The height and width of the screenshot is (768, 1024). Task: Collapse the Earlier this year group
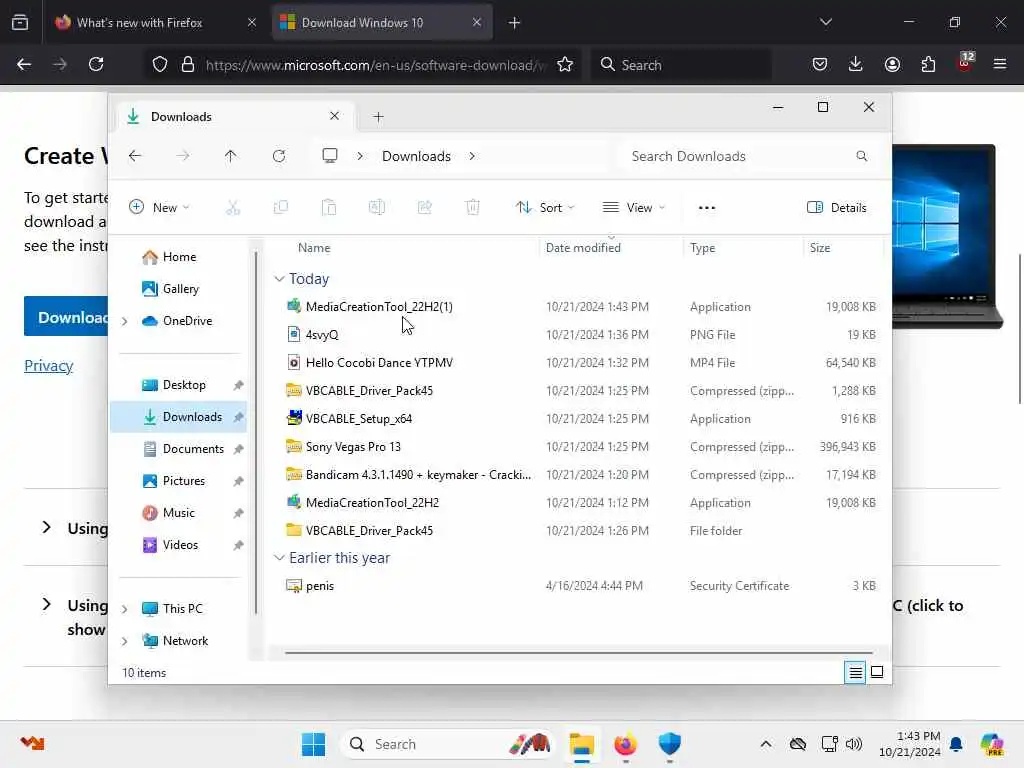click(x=279, y=558)
